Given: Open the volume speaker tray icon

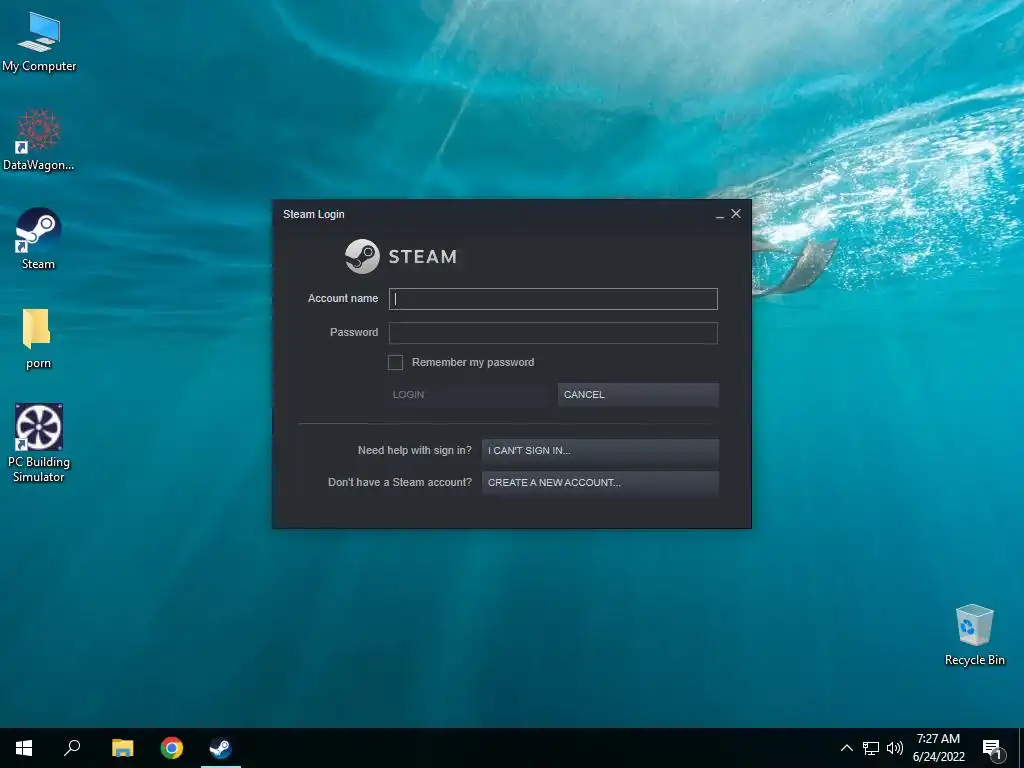Looking at the screenshot, I should tap(895, 748).
